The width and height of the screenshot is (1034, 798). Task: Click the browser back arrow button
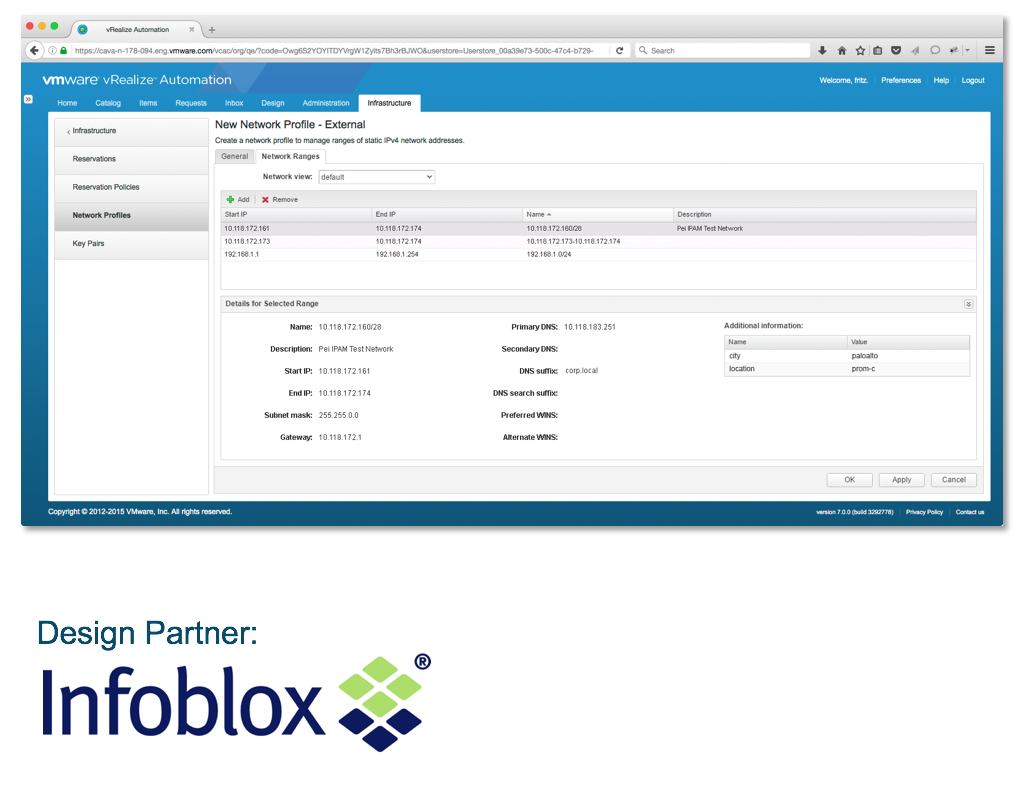tap(35, 51)
